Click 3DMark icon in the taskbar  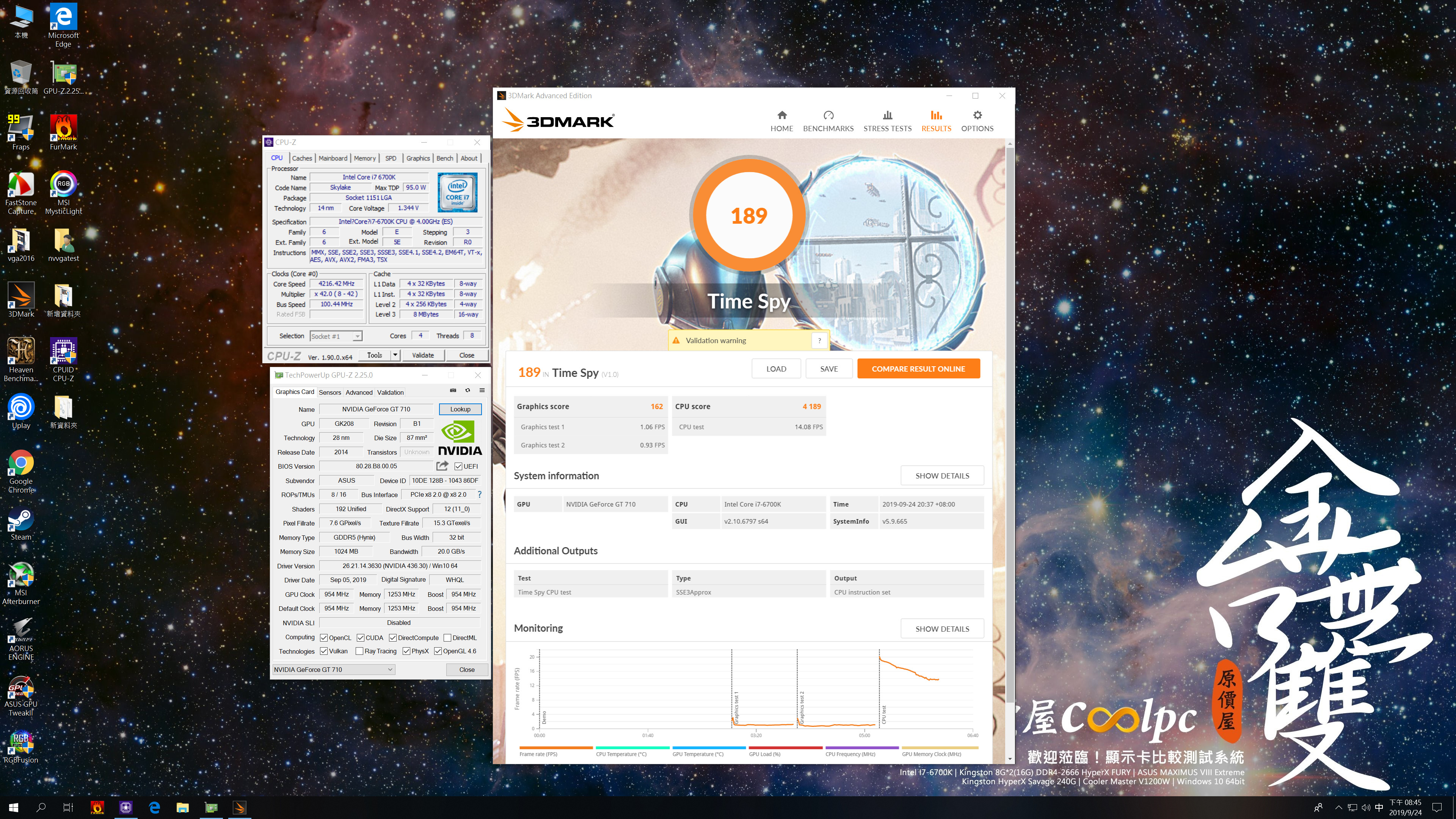240,807
